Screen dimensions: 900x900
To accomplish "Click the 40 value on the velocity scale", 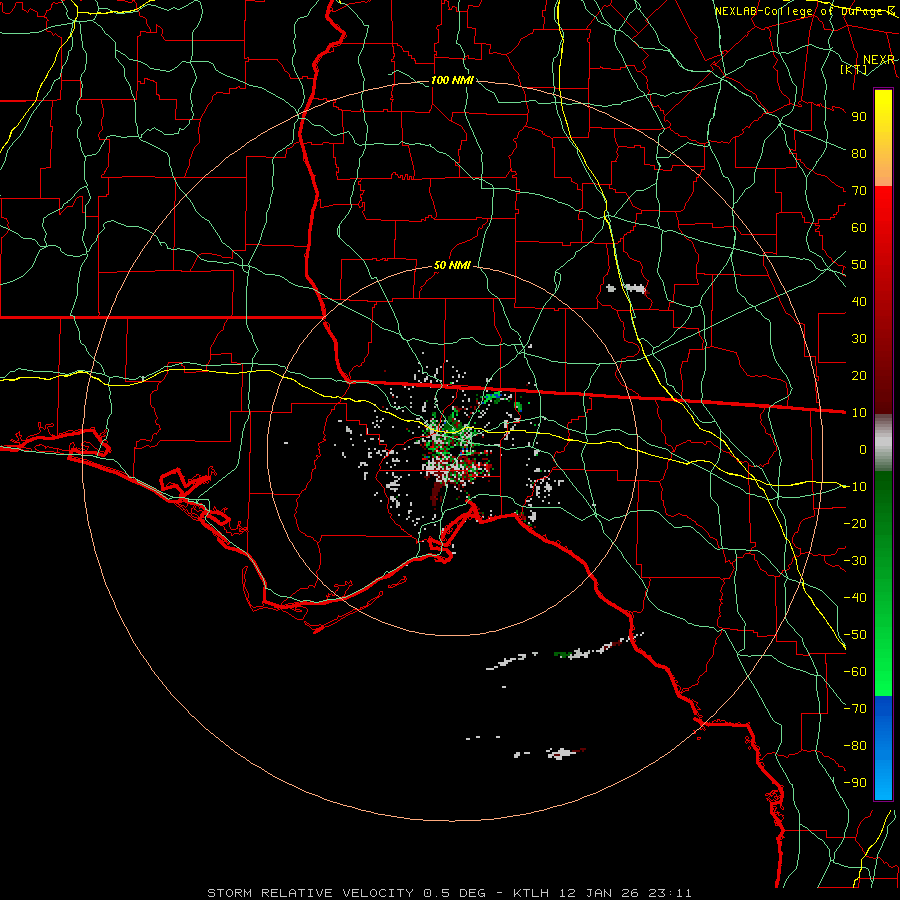I will [x=859, y=302].
